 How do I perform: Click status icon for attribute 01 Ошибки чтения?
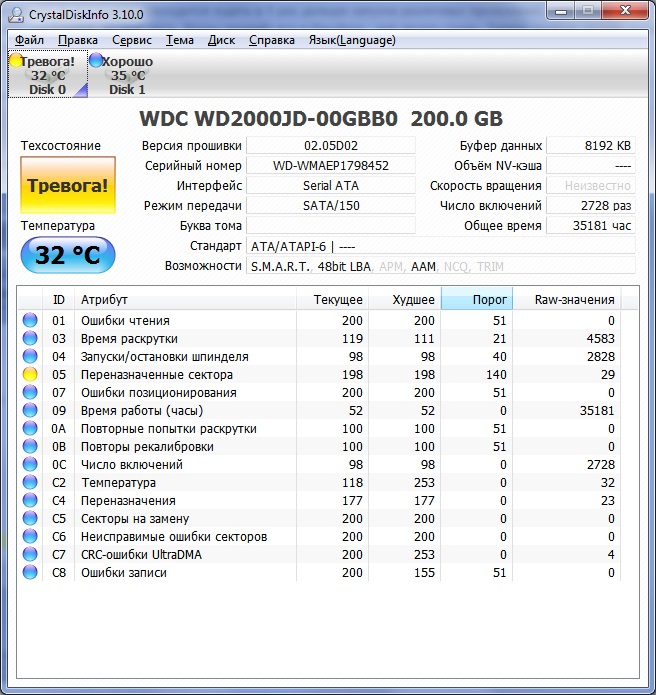[30, 320]
